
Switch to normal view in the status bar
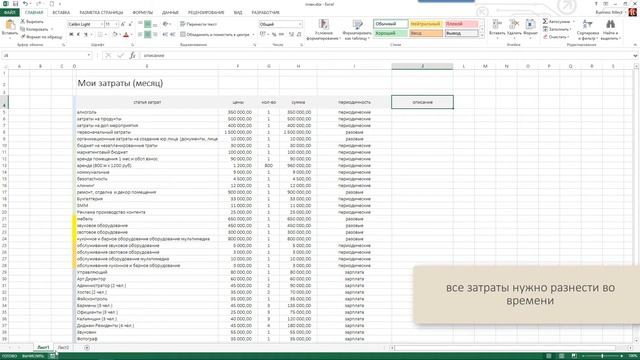click(x=549, y=356)
